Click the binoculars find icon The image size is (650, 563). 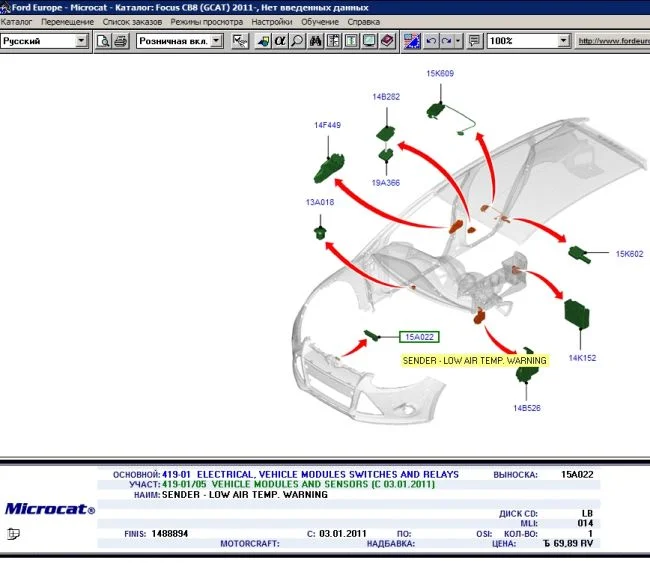tap(315, 41)
